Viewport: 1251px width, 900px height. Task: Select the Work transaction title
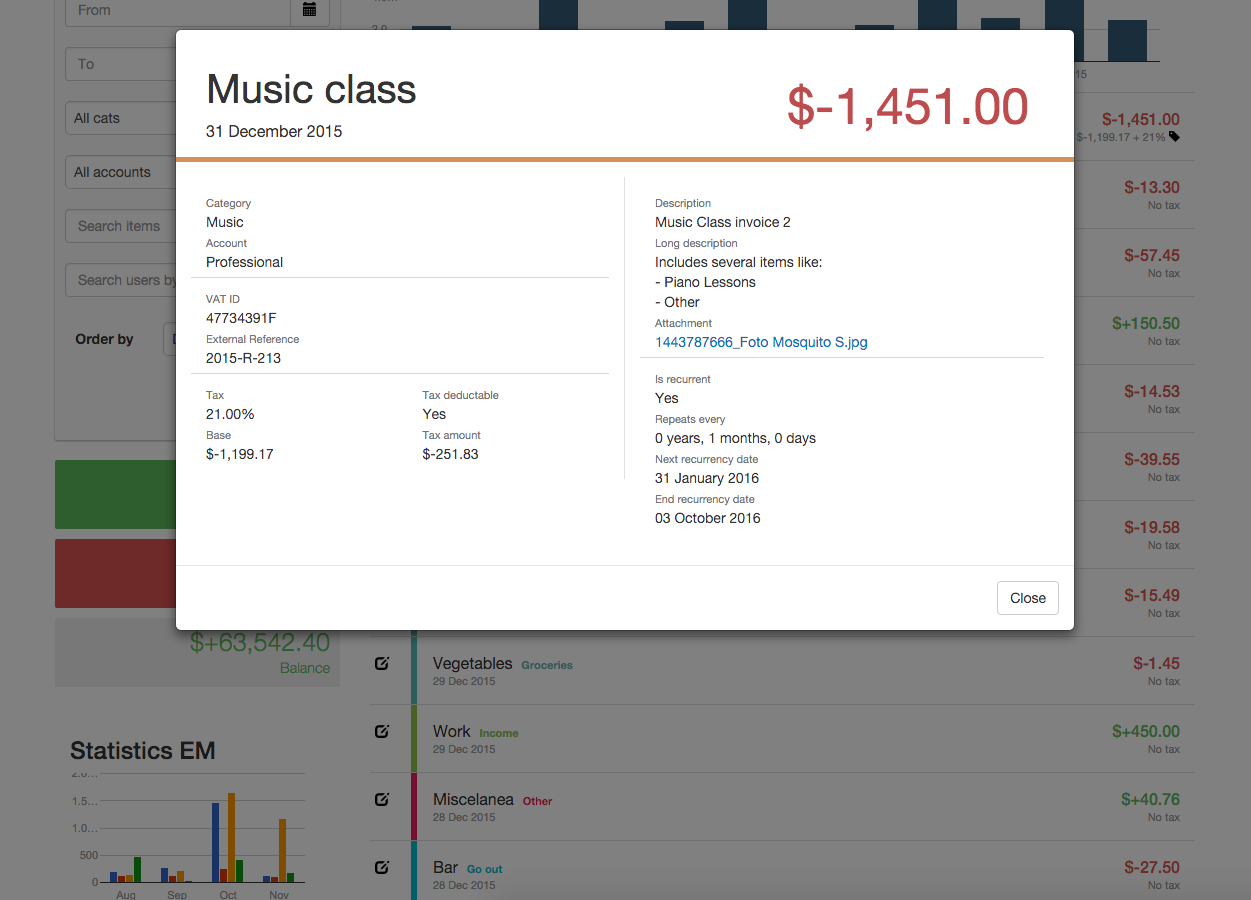tap(451, 731)
